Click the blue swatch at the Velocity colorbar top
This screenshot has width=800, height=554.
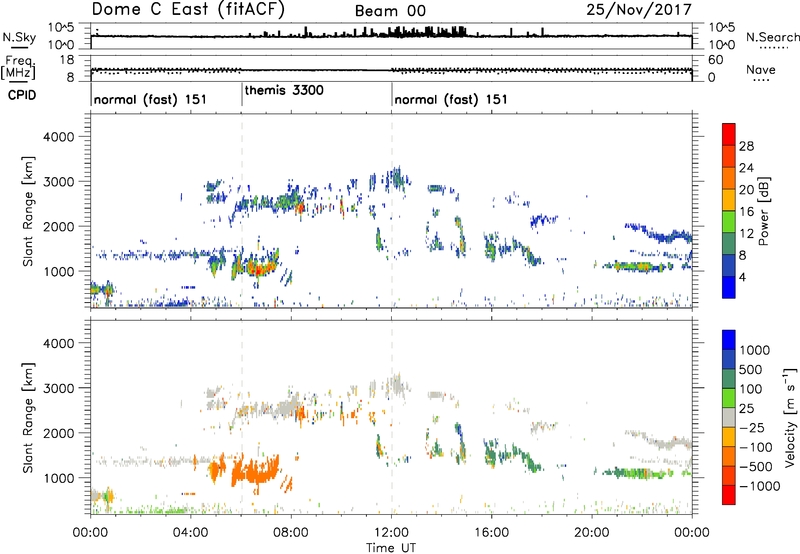[729, 340]
